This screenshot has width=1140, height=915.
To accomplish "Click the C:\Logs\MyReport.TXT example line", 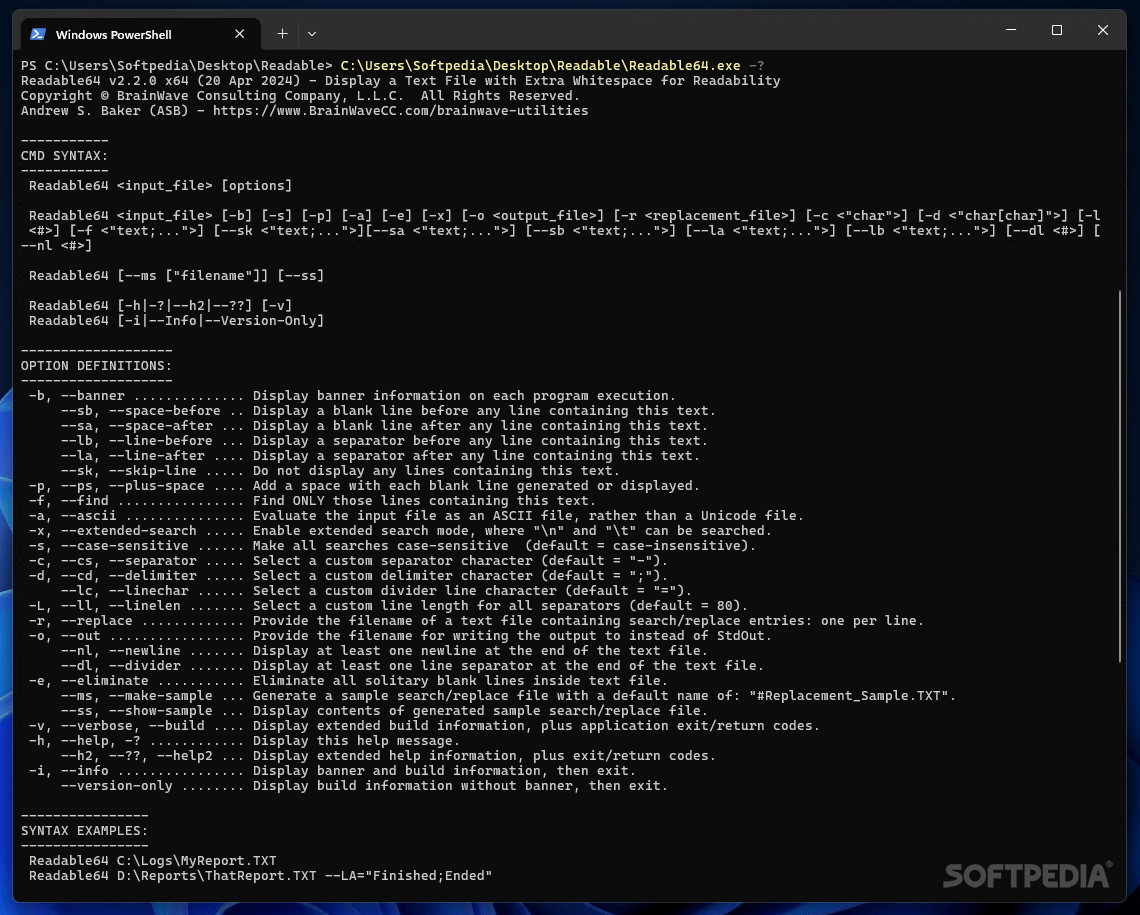I will click(152, 860).
